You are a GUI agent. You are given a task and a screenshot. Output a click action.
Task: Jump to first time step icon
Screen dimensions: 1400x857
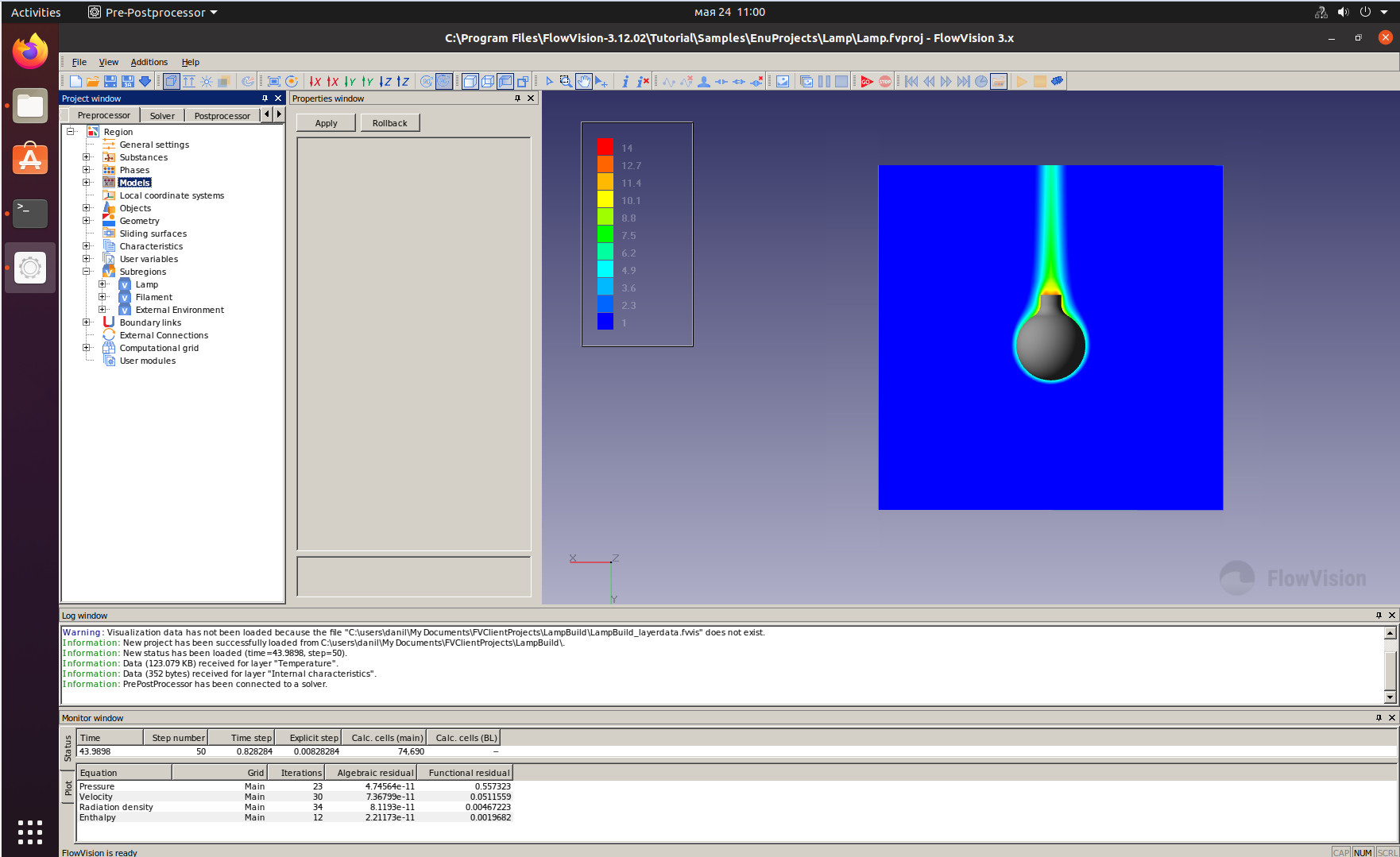(x=911, y=81)
